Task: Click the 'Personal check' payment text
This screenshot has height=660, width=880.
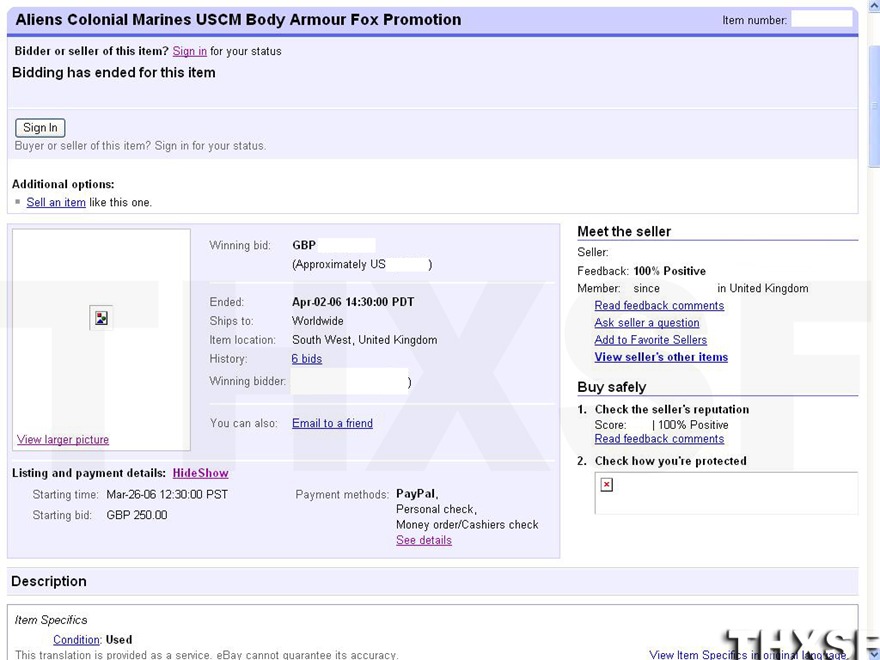Action: click(436, 509)
